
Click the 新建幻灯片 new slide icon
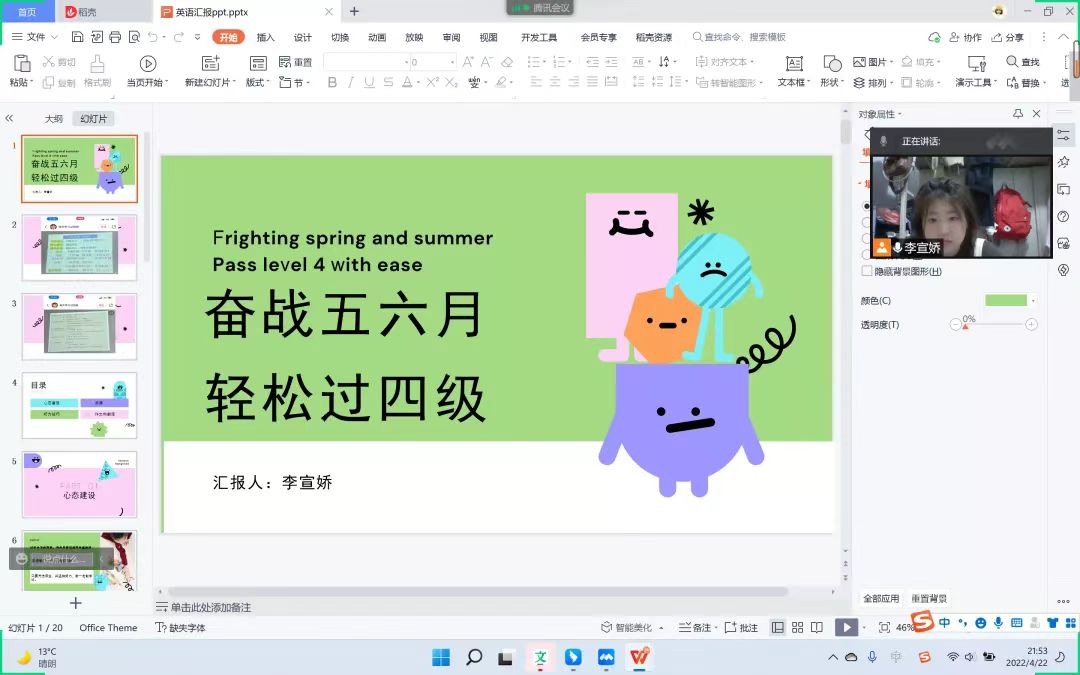point(210,63)
